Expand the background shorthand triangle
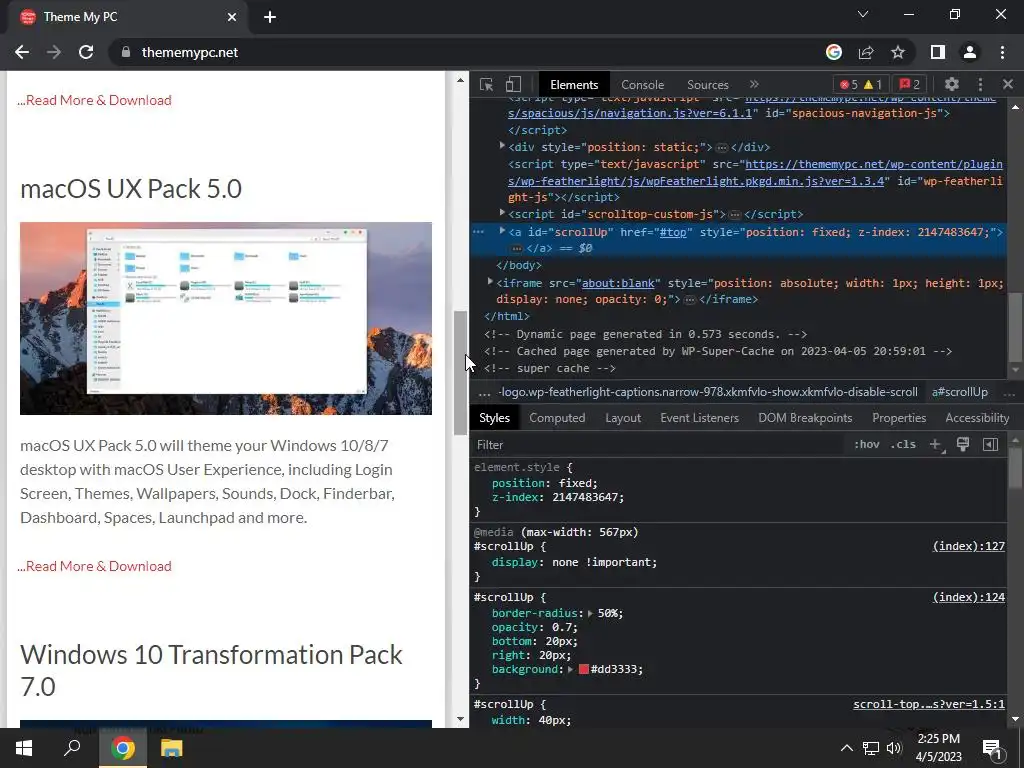1024x768 pixels. (571, 669)
